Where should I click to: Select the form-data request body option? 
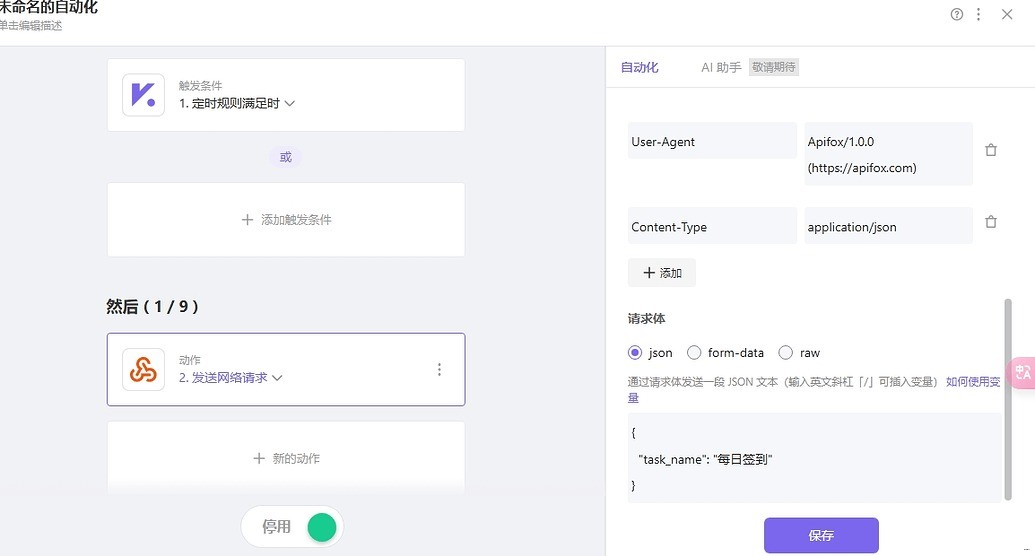694,352
